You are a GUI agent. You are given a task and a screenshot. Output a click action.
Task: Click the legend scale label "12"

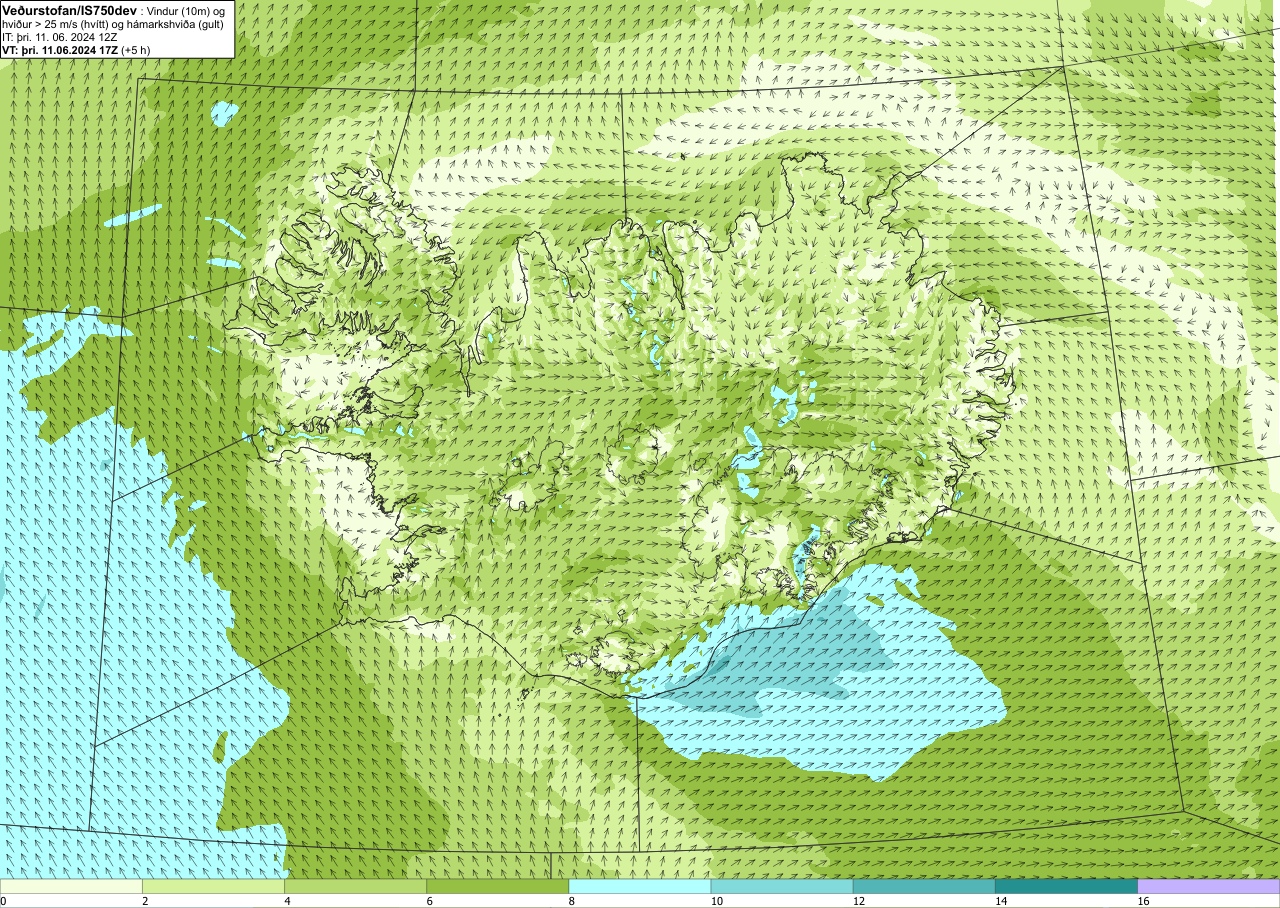coord(858,901)
